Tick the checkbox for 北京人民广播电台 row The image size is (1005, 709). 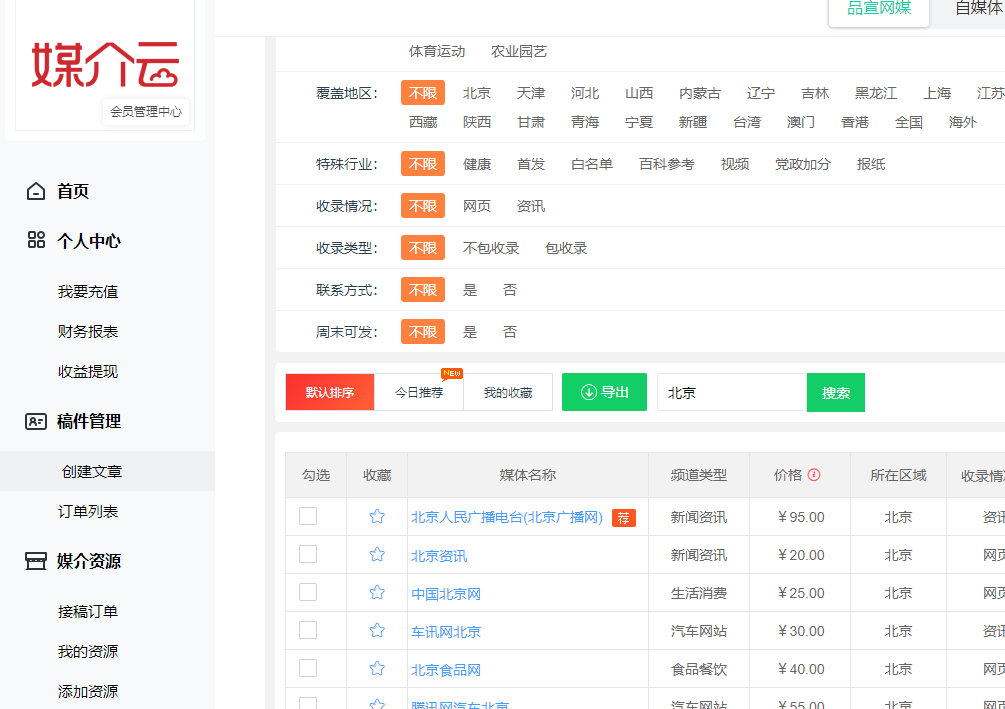pos(308,517)
